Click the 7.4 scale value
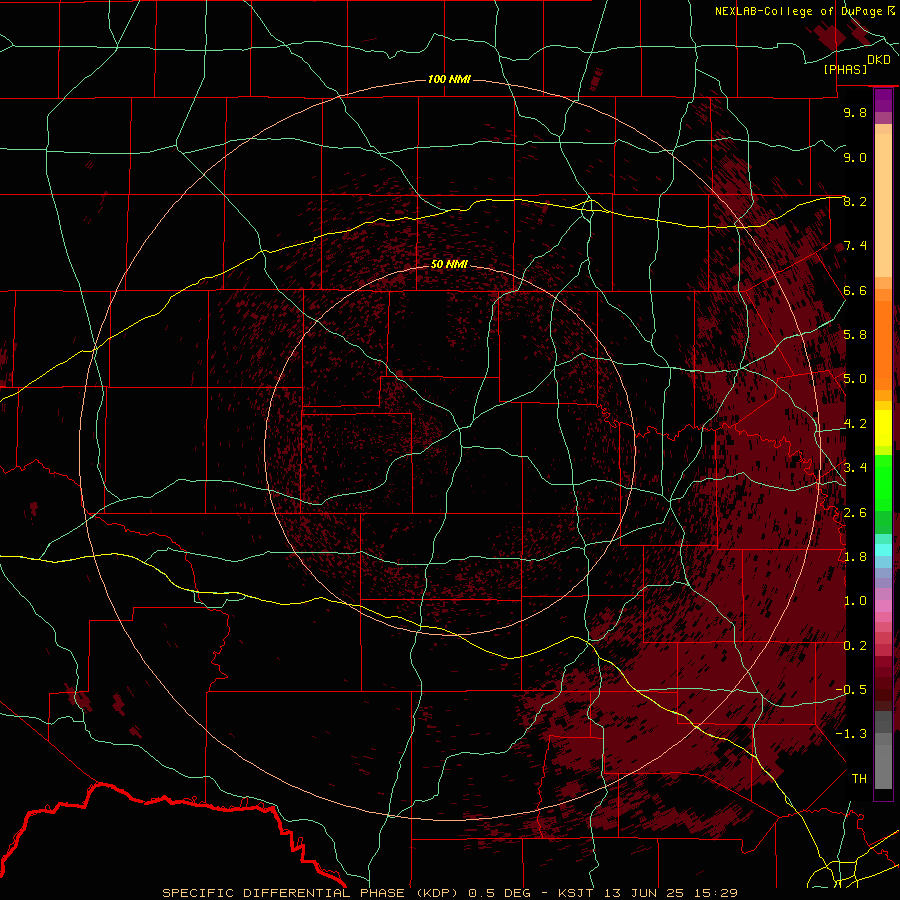 [x=855, y=246]
